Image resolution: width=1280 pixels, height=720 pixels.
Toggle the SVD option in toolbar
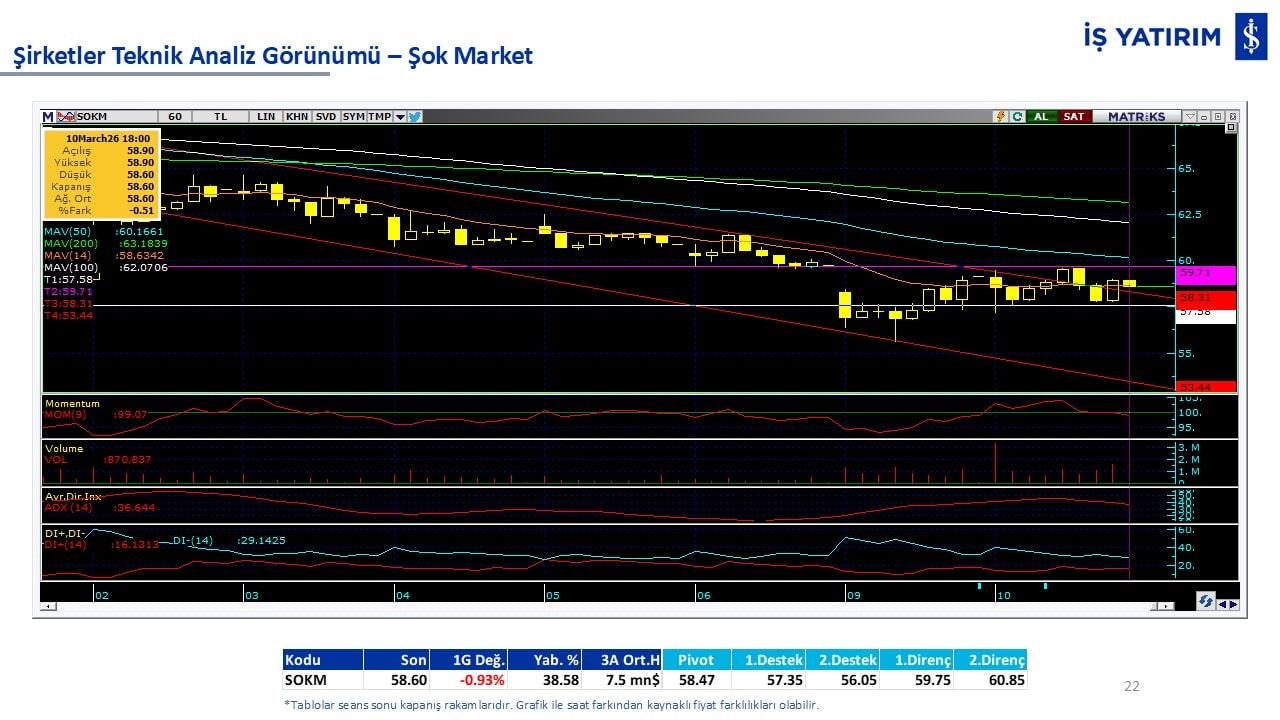326,117
